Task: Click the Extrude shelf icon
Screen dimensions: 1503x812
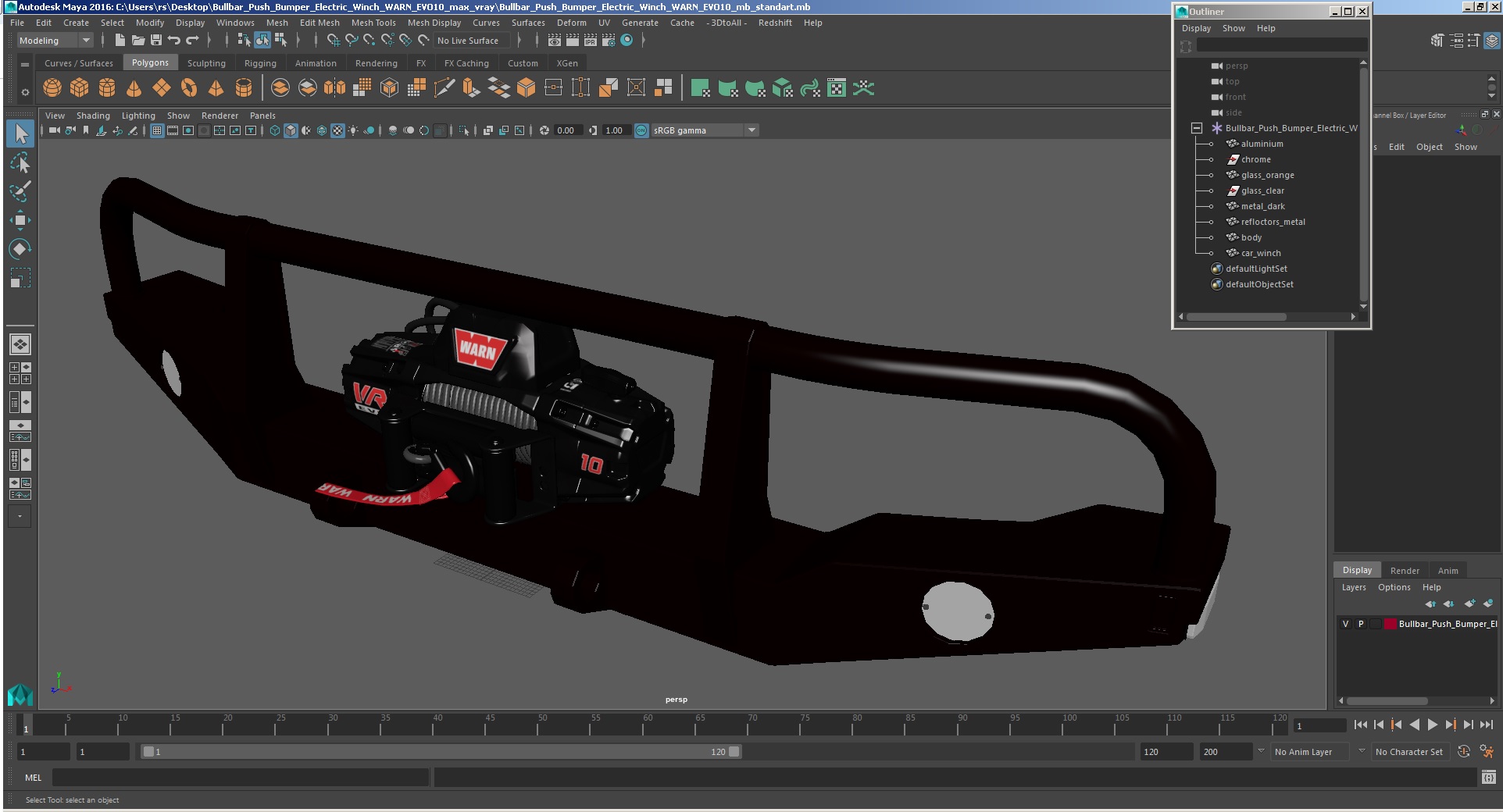Action: [471, 88]
